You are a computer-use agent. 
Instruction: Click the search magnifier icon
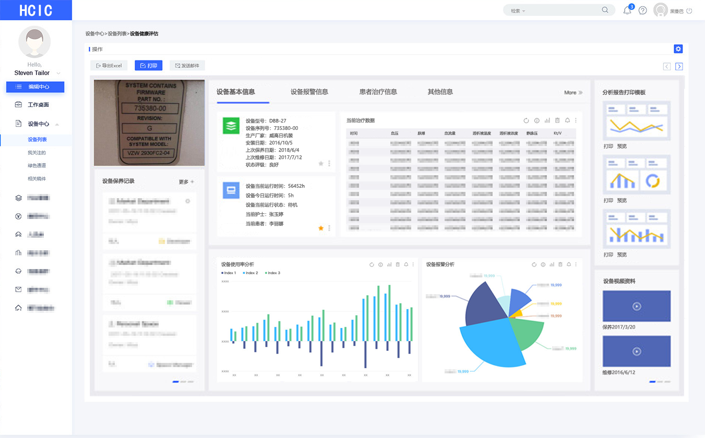point(605,10)
